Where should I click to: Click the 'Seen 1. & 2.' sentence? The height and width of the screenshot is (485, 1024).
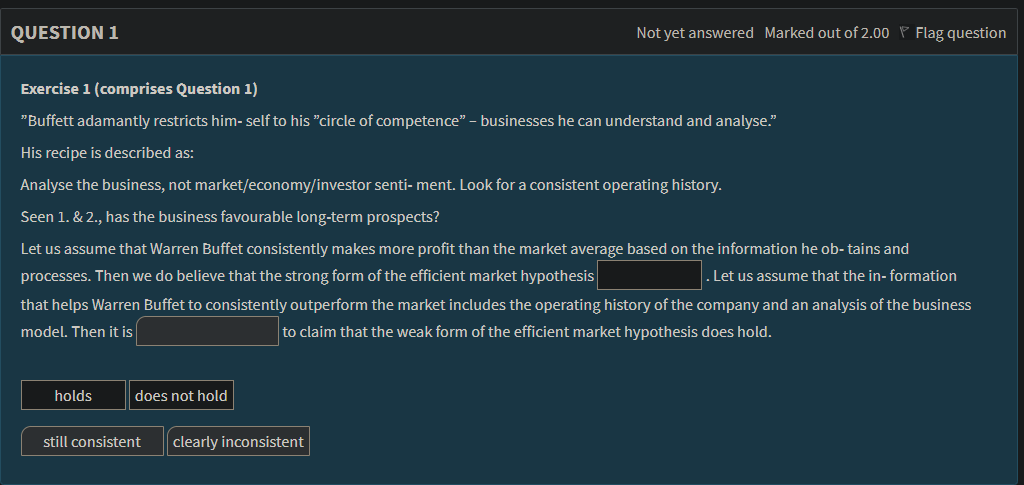pos(230,217)
